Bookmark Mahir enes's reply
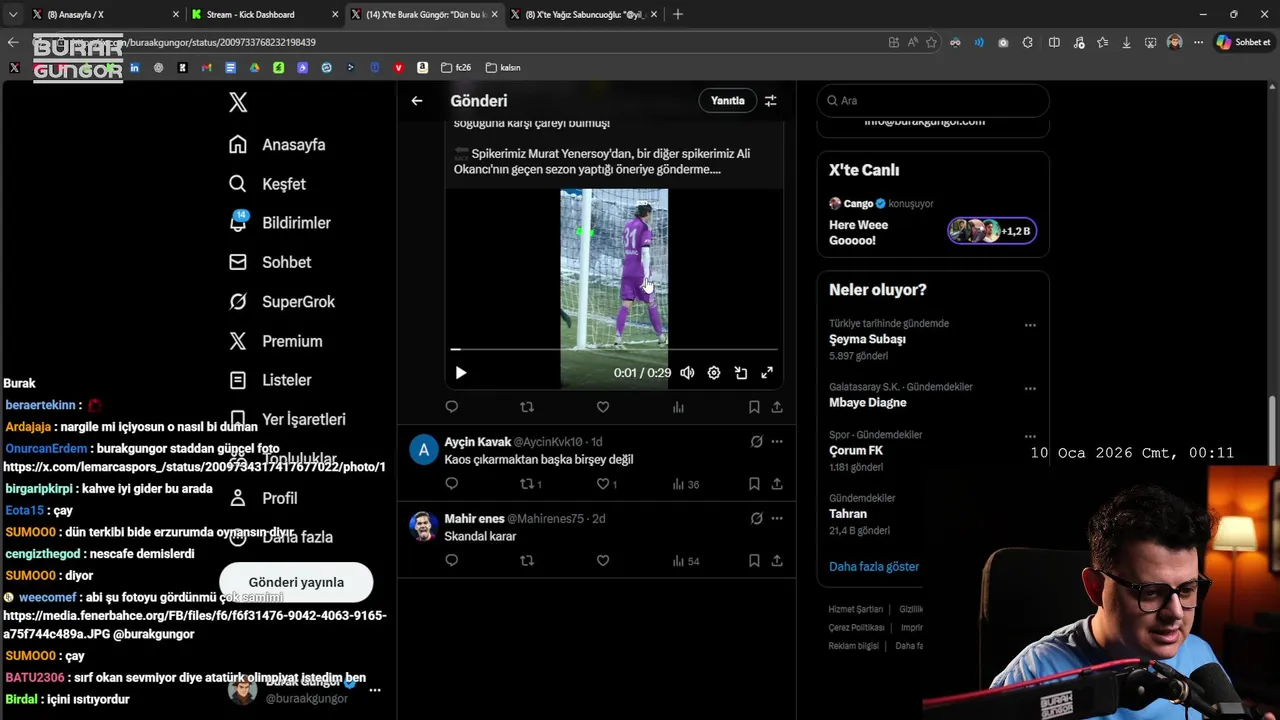 click(x=754, y=561)
